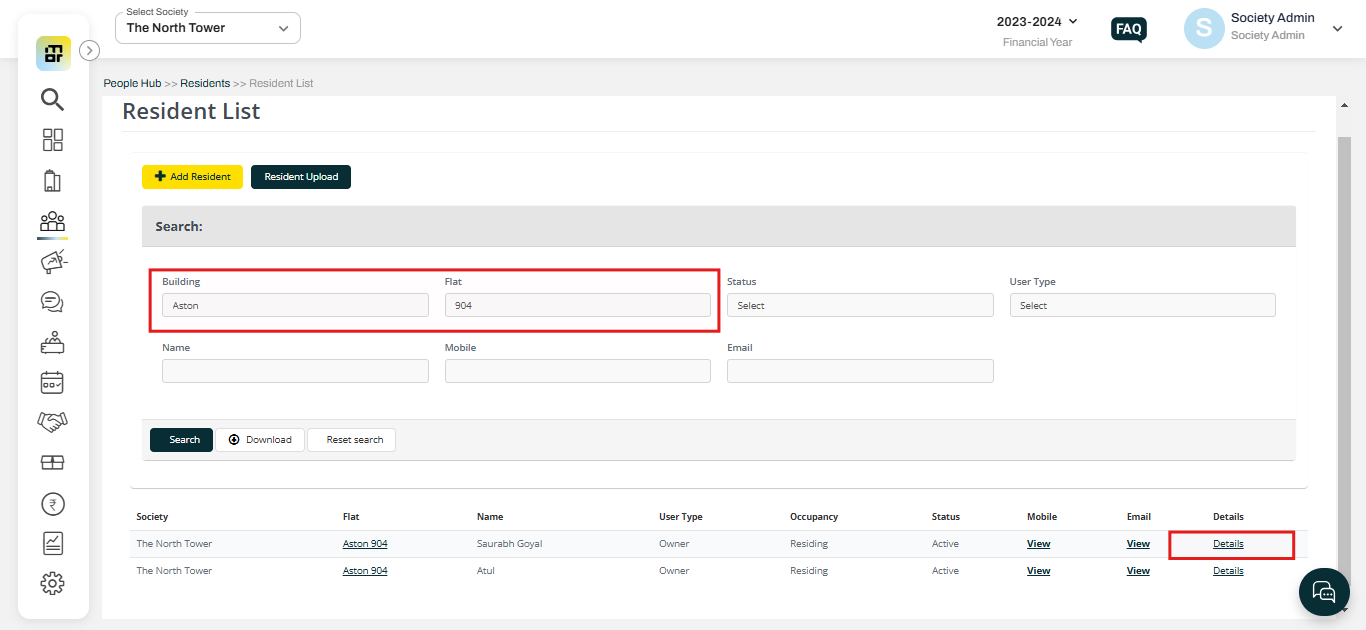This screenshot has width=1366, height=630.
Task: Open the settings gear icon in sidebar
Action: (x=53, y=584)
